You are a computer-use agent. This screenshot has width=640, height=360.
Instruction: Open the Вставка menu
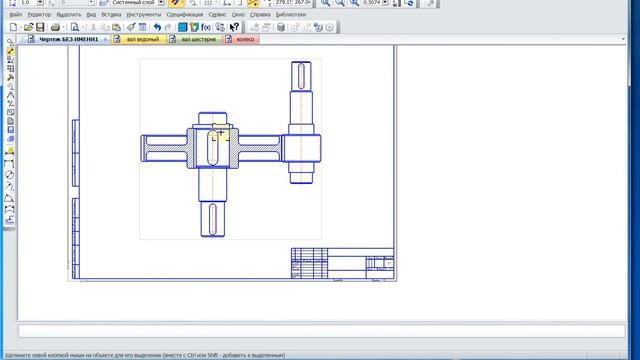click(x=111, y=14)
